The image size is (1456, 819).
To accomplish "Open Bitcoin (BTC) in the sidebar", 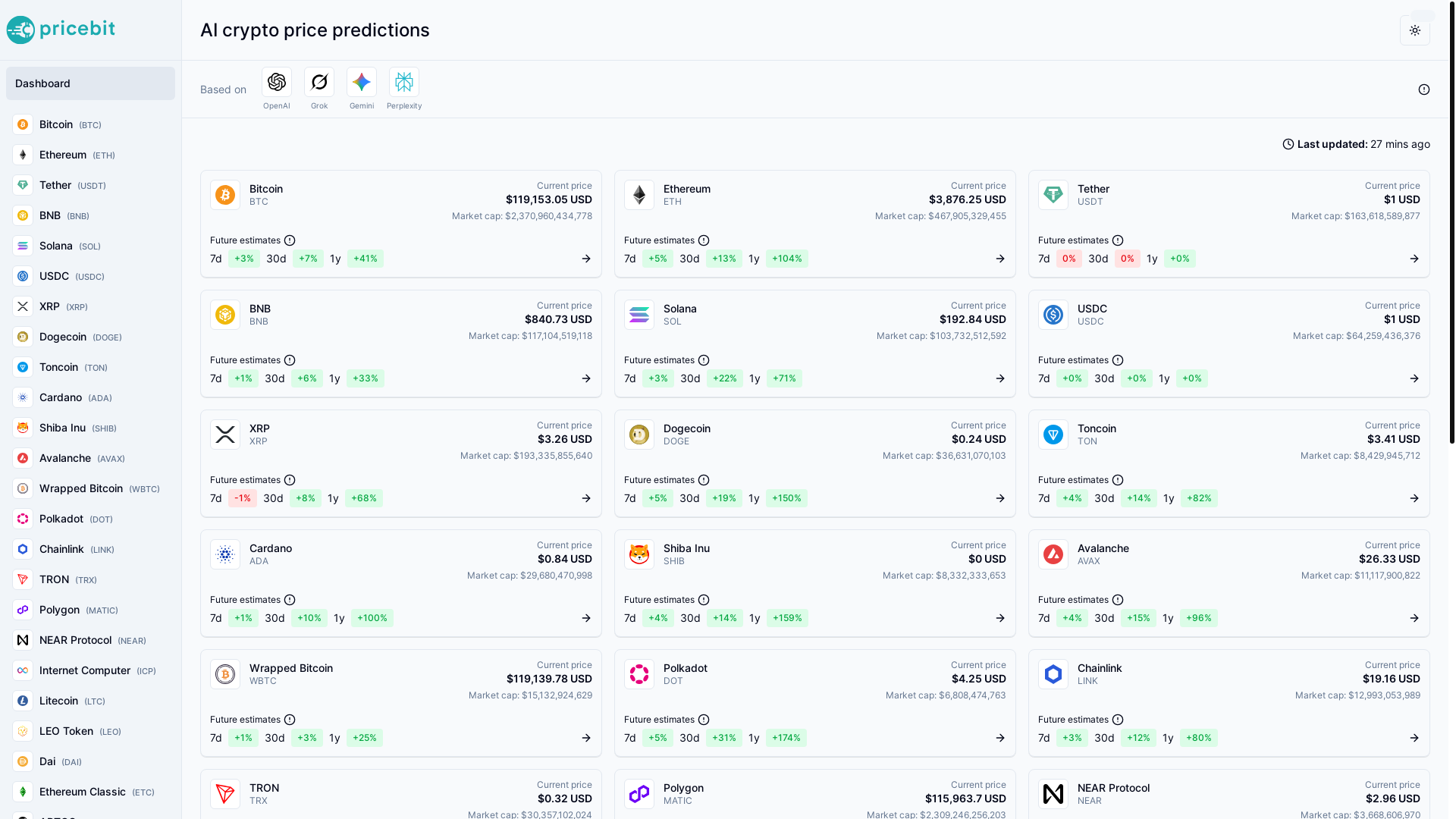I will click(90, 124).
